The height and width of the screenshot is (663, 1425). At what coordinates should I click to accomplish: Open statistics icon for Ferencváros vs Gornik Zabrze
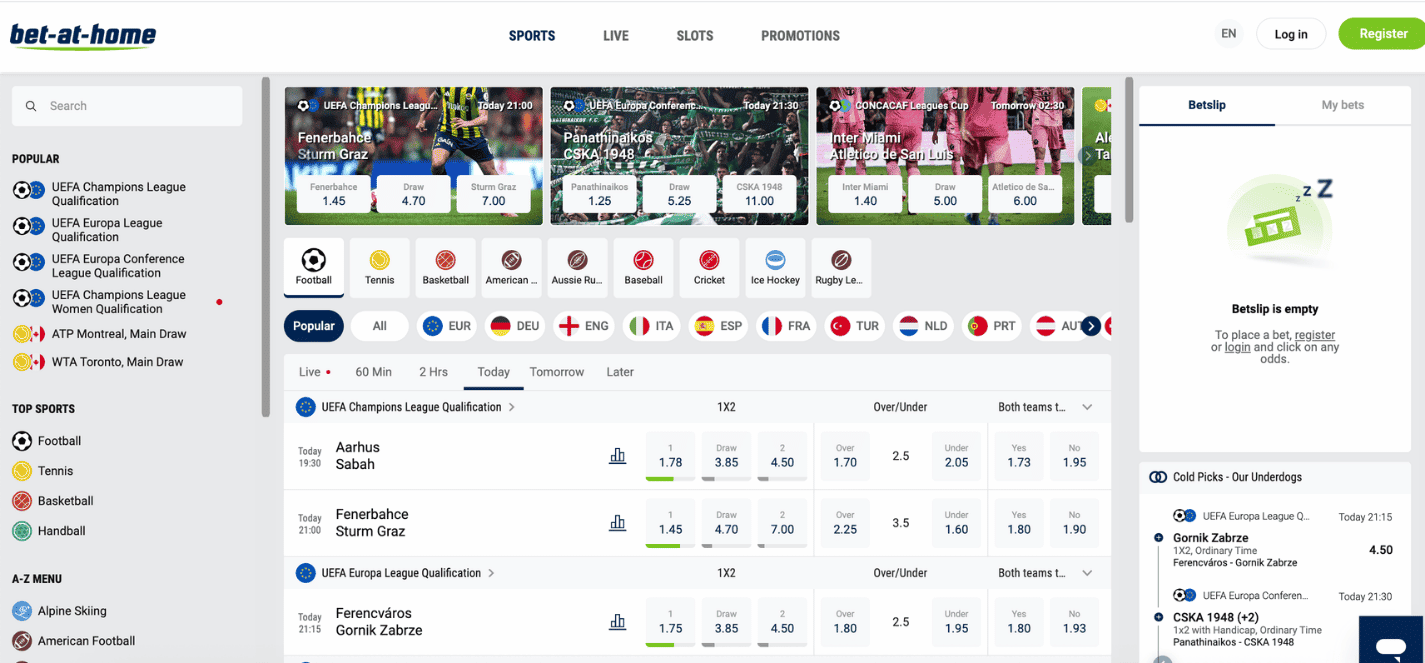click(x=618, y=622)
